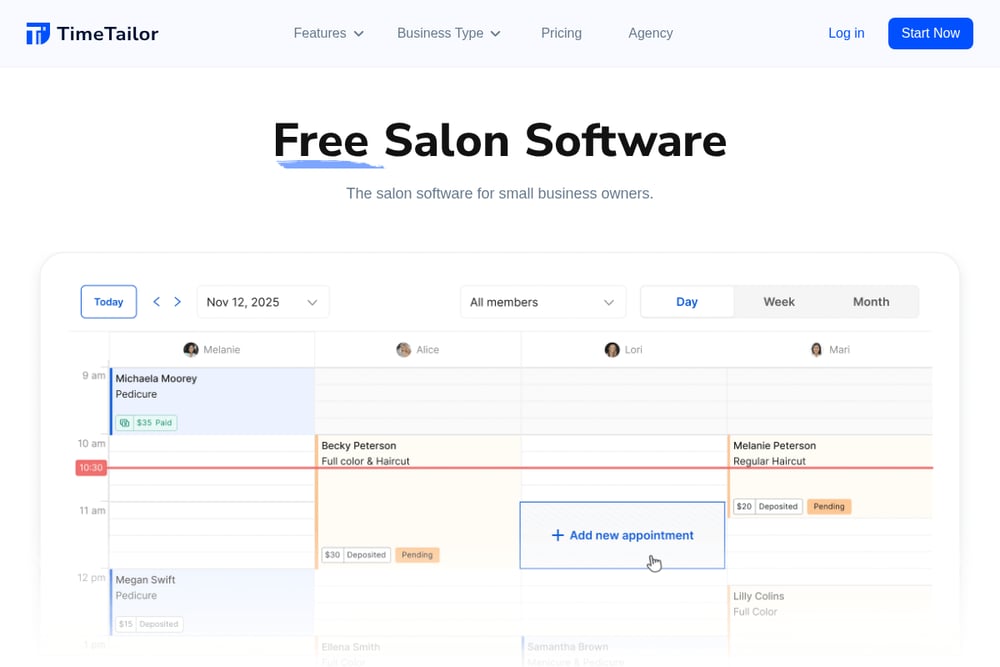Go to previous day with left chevron
This screenshot has width=1000, height=667.
[156, 302]
